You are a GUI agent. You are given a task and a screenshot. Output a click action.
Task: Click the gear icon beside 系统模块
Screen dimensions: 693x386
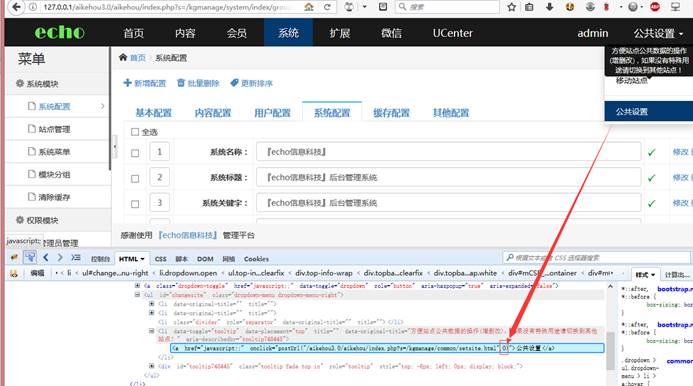tap(20, 83)
